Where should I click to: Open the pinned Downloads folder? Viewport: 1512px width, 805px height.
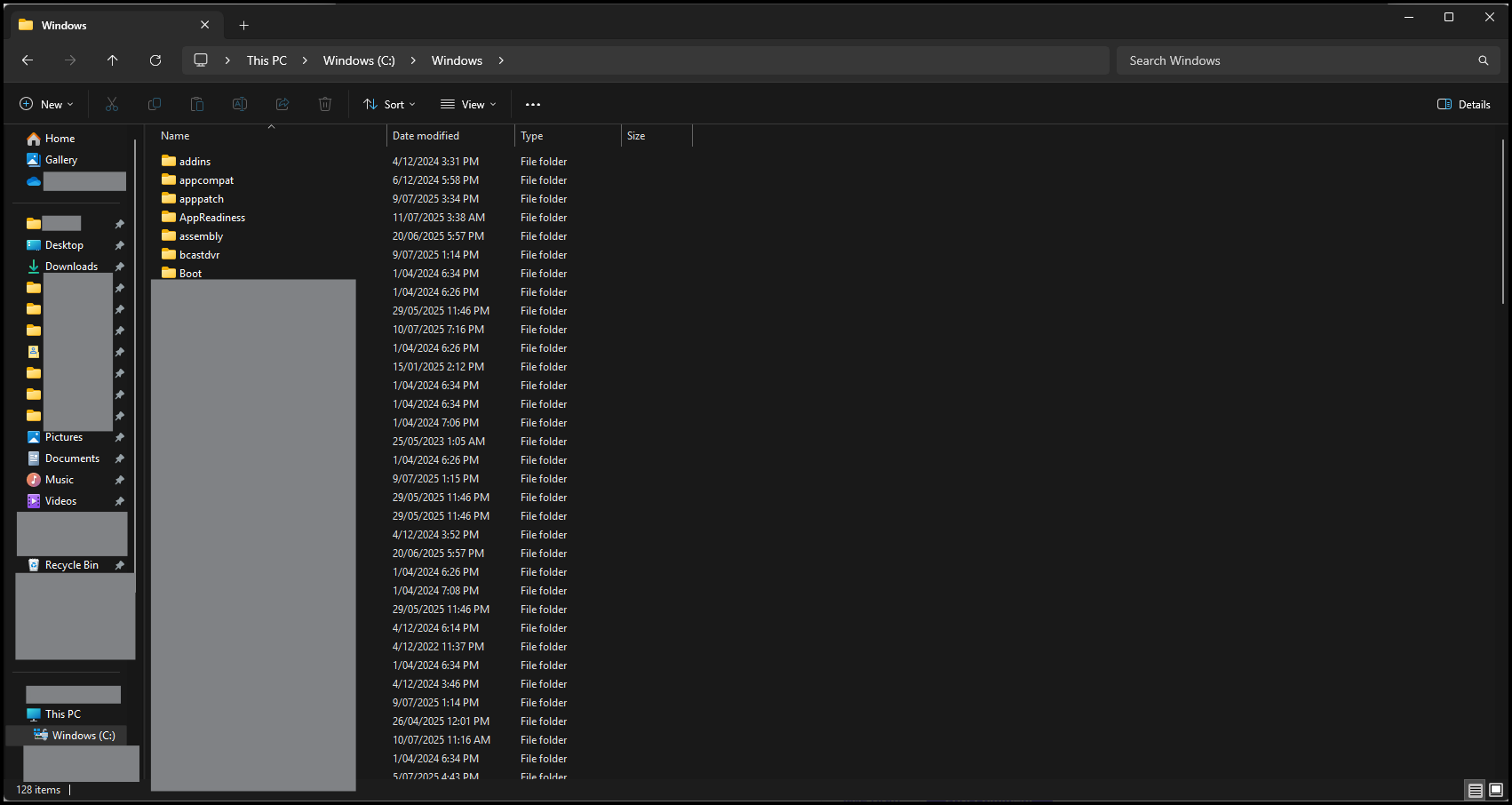click(62, 267)
